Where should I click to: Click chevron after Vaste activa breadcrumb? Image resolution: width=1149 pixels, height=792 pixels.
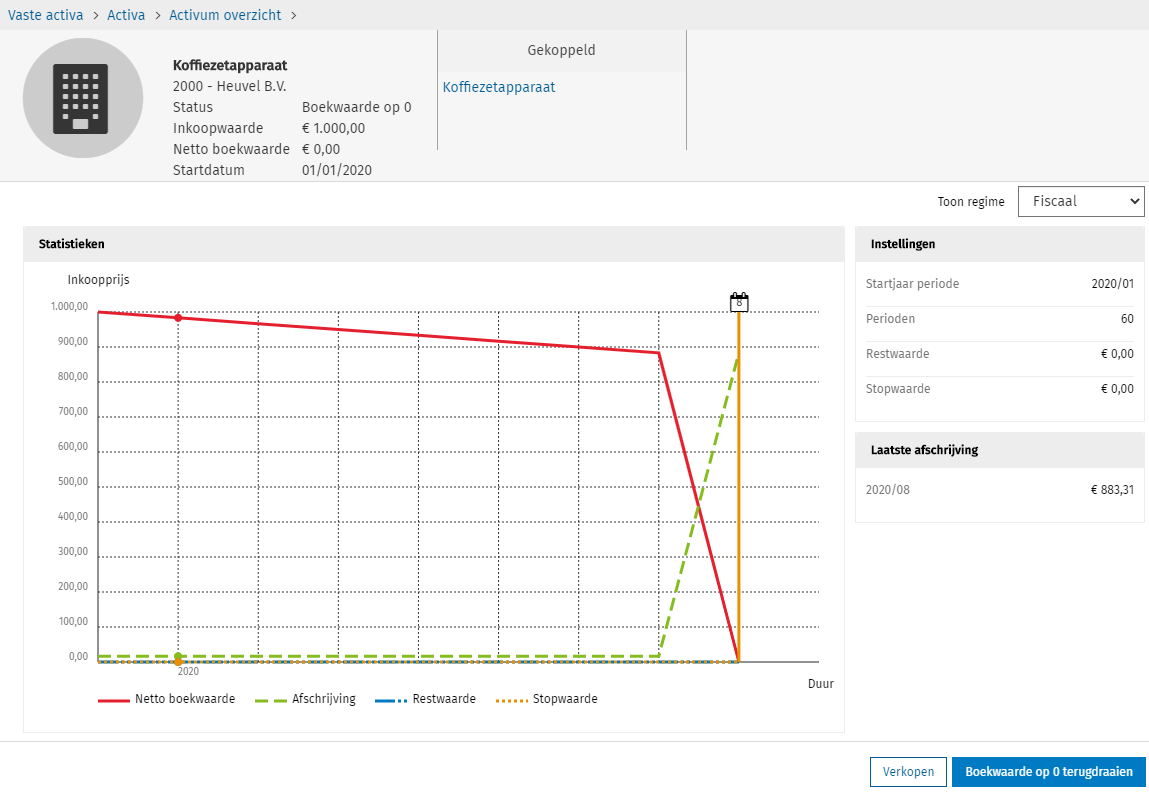coord(96,15)
